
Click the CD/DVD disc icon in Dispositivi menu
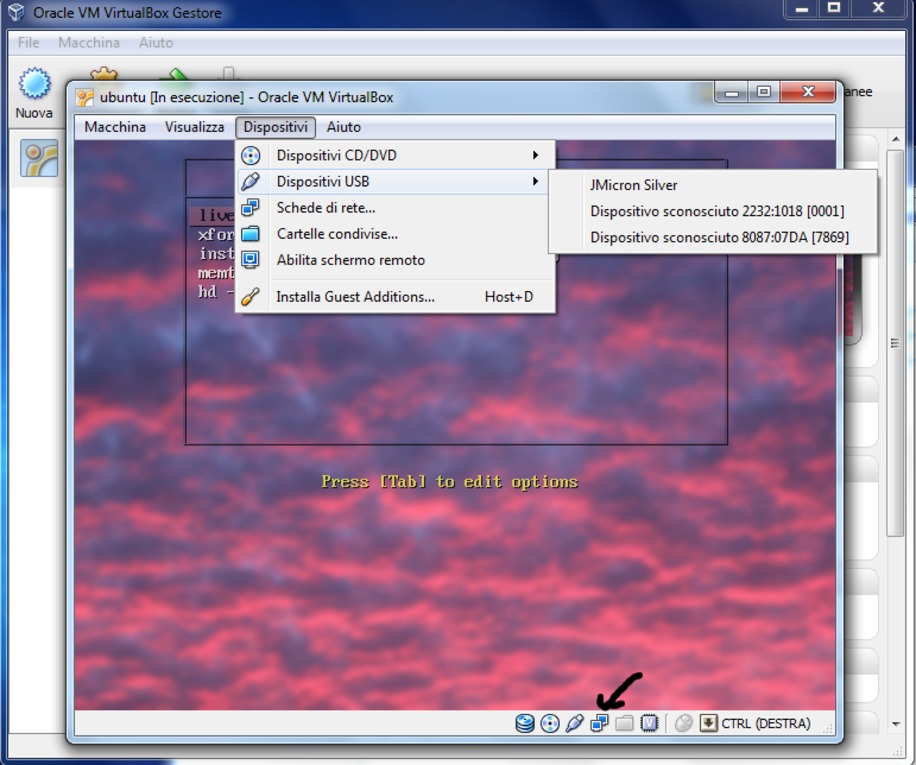(x=251, y=155)
